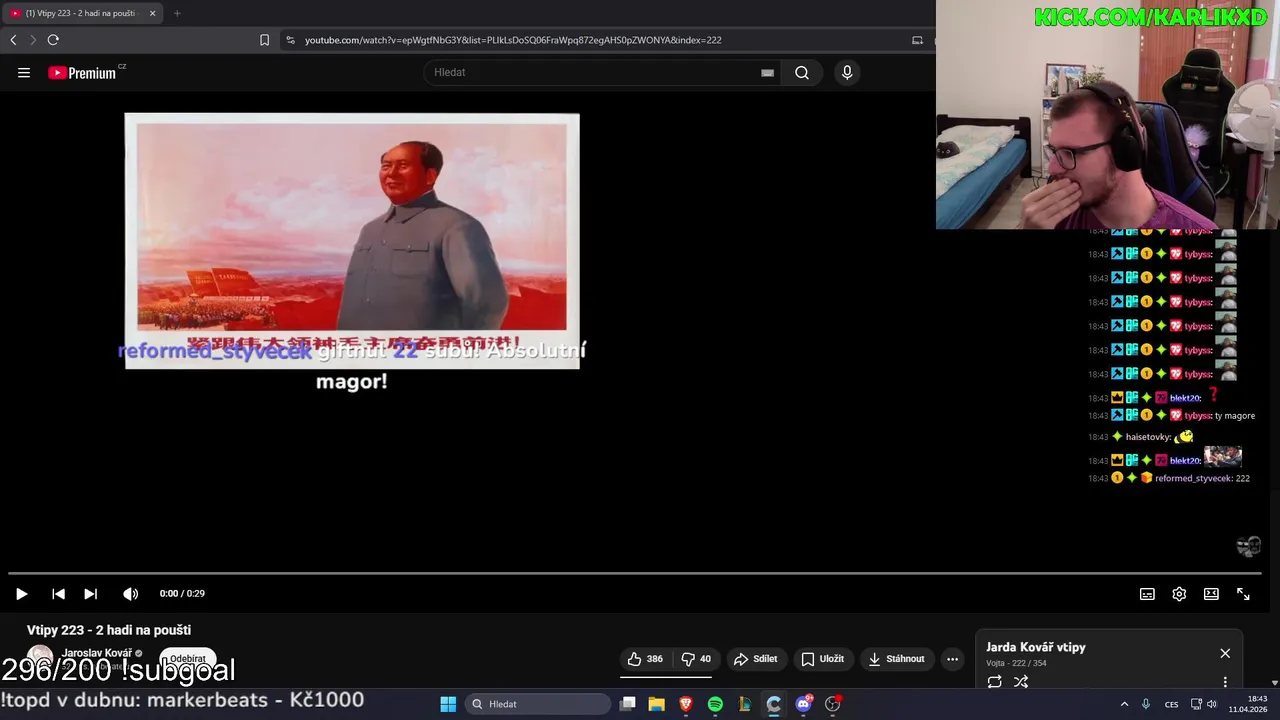The image size is (1280, 720).
Task: Enter fullscreen mode
Action: 1243,594
